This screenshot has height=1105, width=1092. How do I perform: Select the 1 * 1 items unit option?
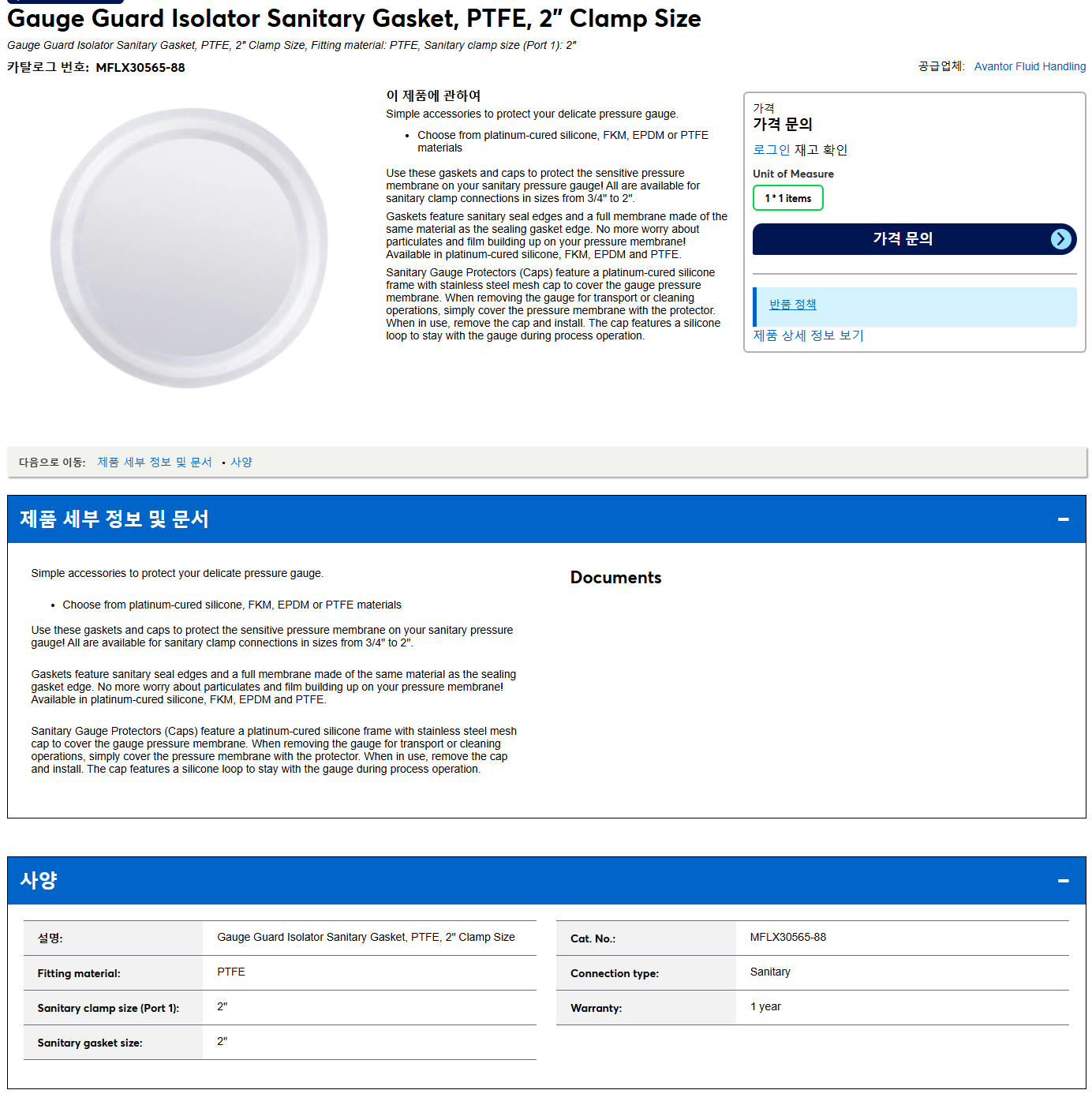[x=787, y=198]
